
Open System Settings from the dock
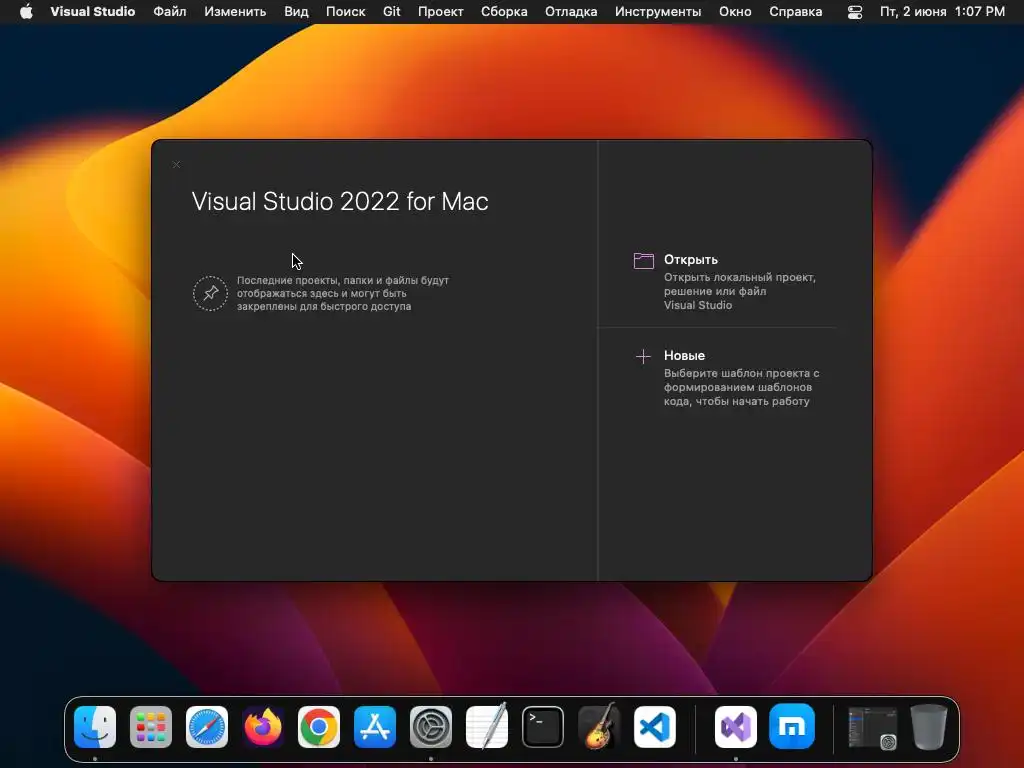(431, 727)
